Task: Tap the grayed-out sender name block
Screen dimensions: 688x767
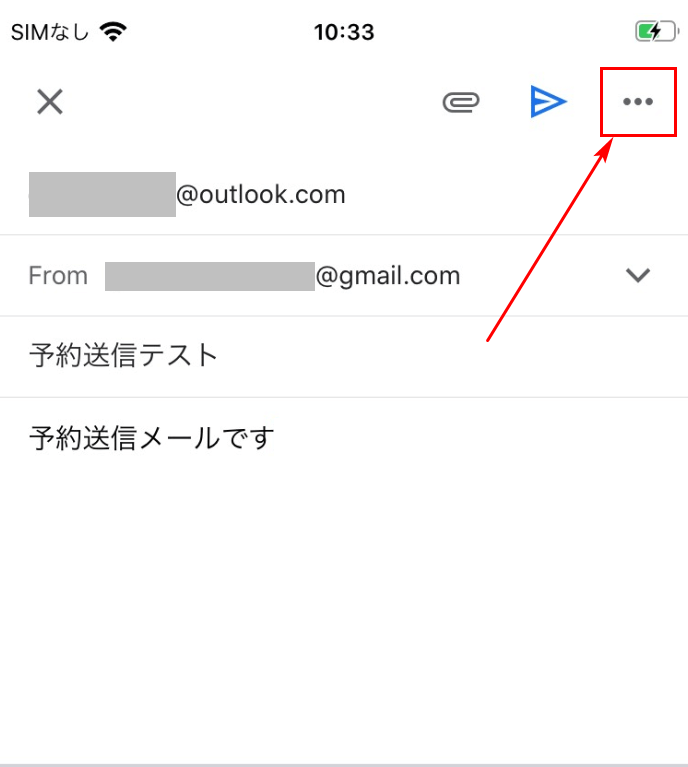Action: (210, 276)
